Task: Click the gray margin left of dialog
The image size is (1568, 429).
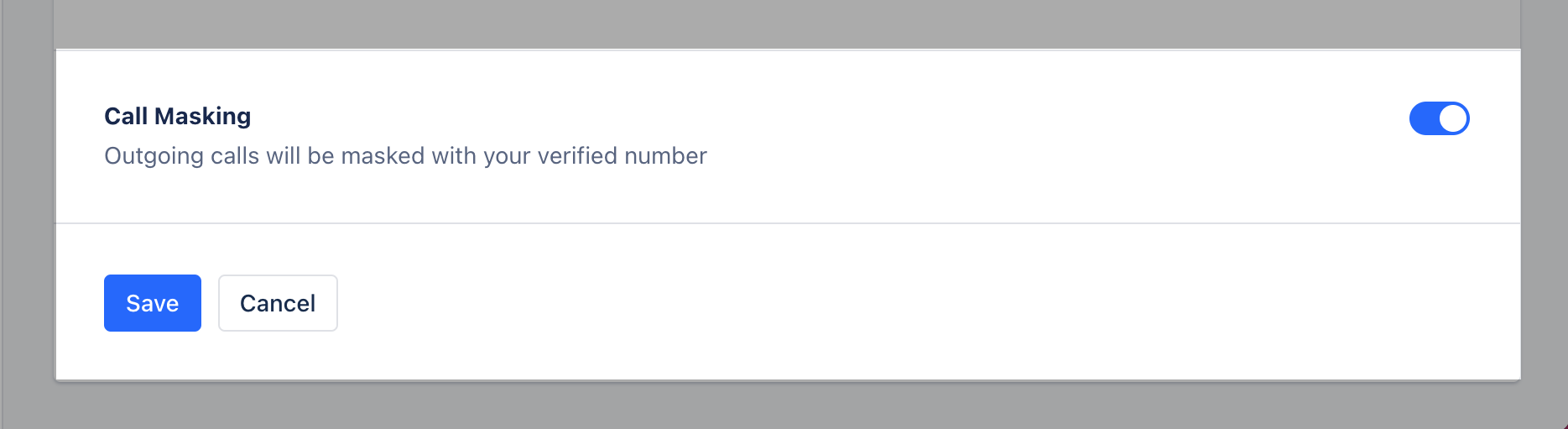Action: click(27, 214)
